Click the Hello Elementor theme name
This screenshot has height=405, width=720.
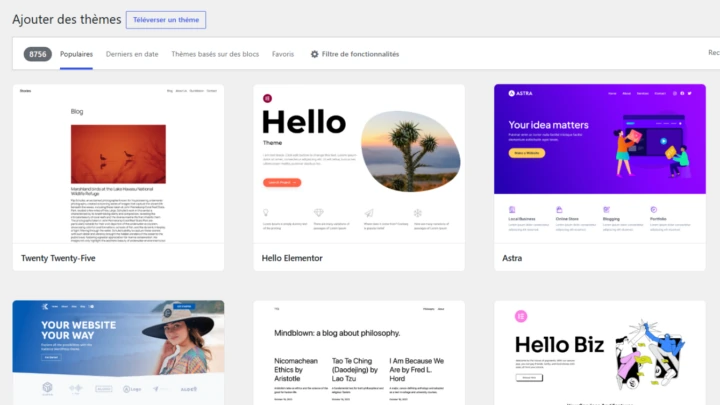point(292,258)
